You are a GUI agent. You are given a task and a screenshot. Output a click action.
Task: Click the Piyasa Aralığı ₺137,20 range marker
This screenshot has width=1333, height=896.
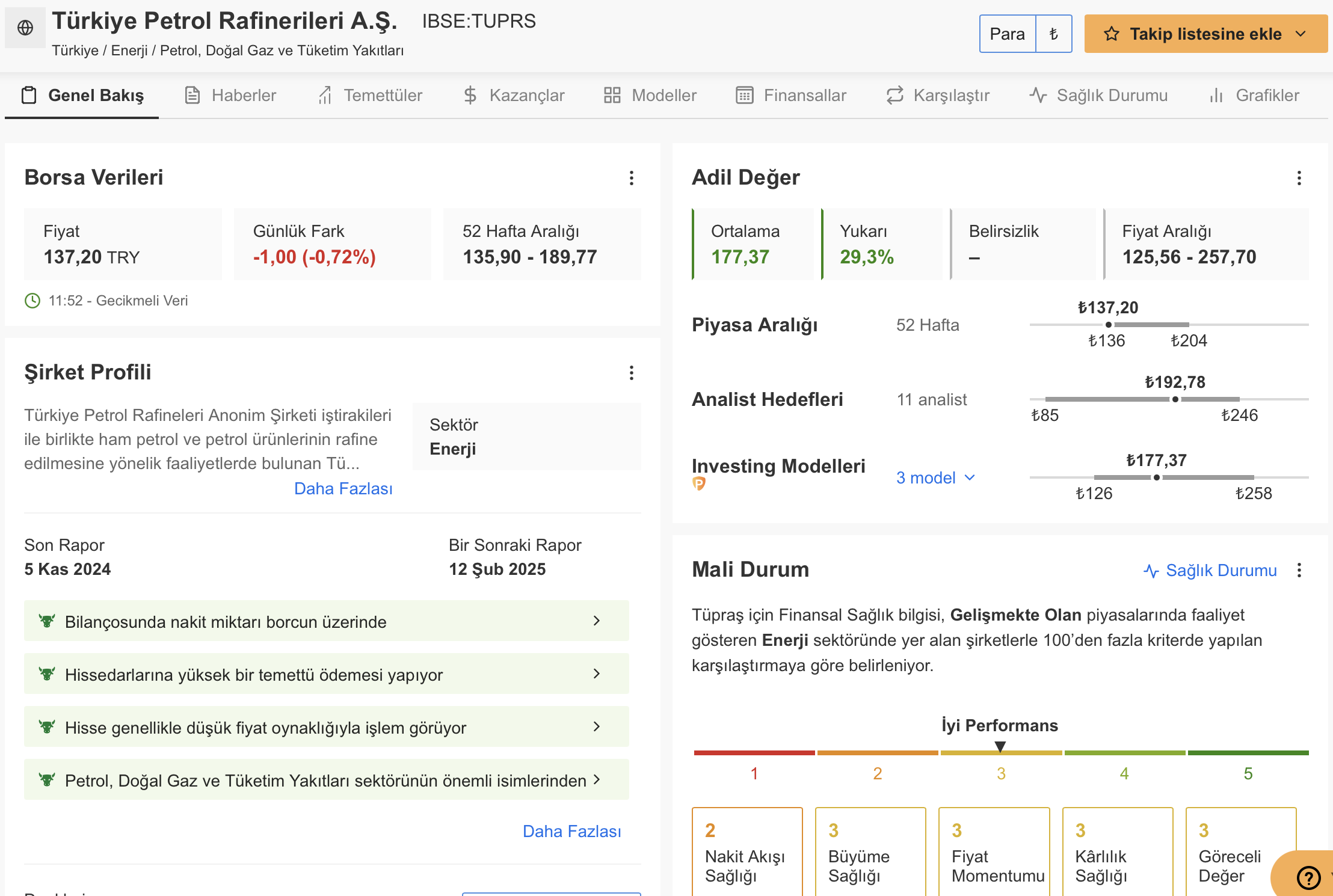pyautogui.click(x=1109, y=325)
